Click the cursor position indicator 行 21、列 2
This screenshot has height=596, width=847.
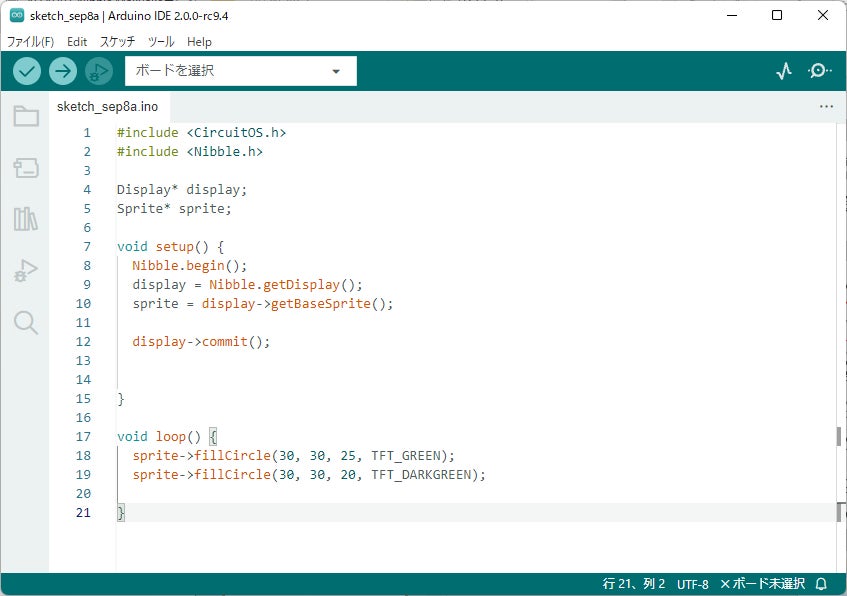tap(634, 584)
